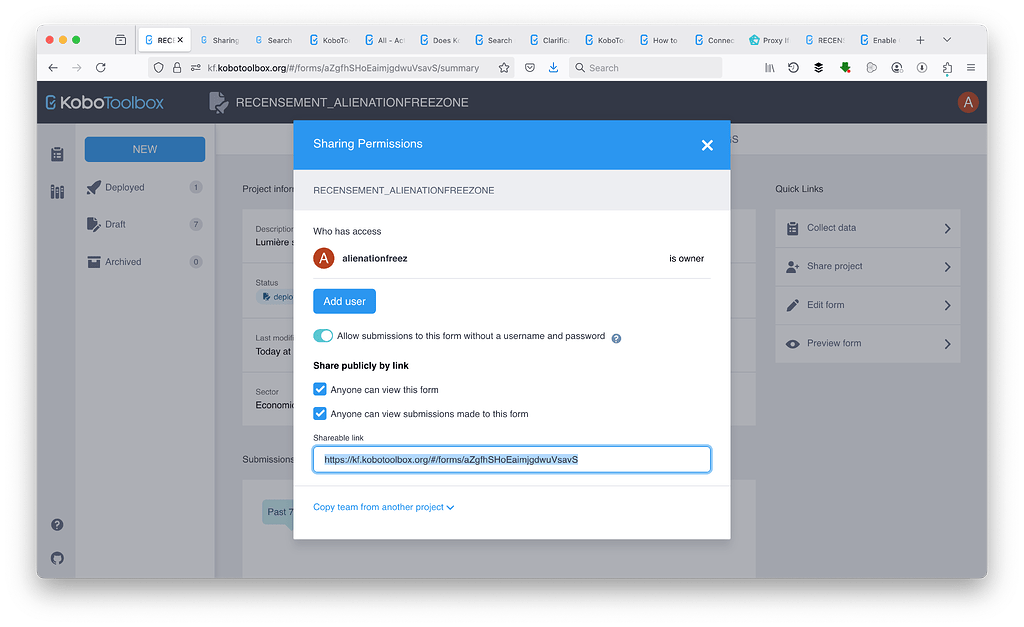Click the help tooltip icon next to submissions setting

tap(615, 338)
